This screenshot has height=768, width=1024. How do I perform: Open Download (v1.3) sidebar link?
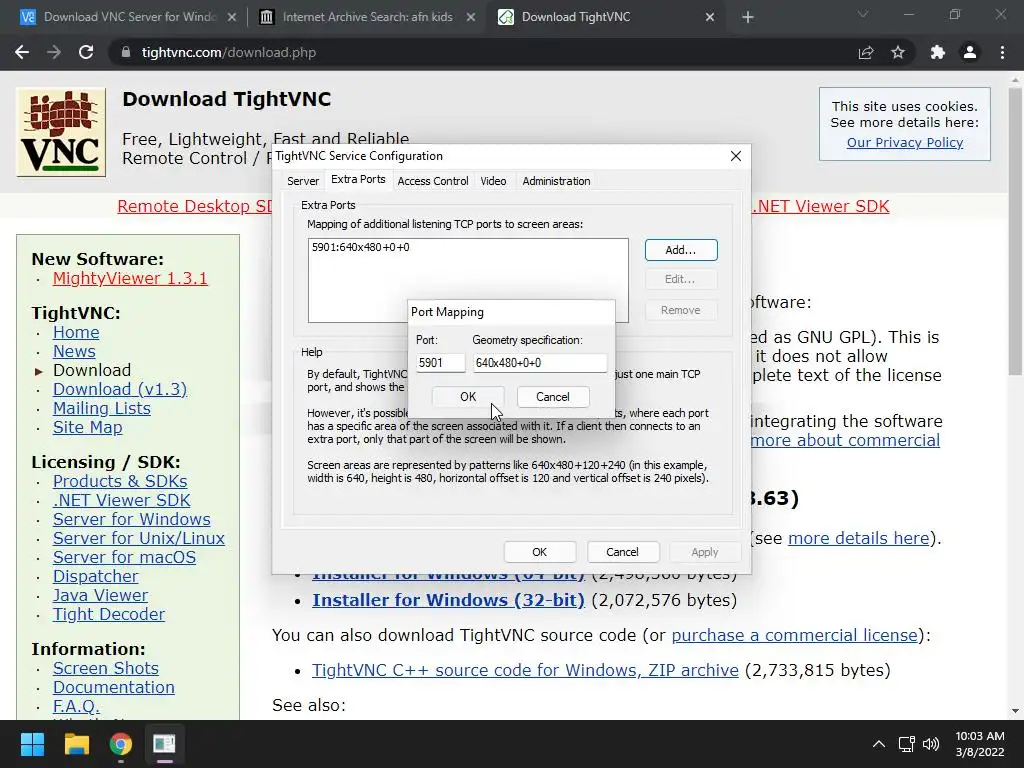(x=120, y=389)
